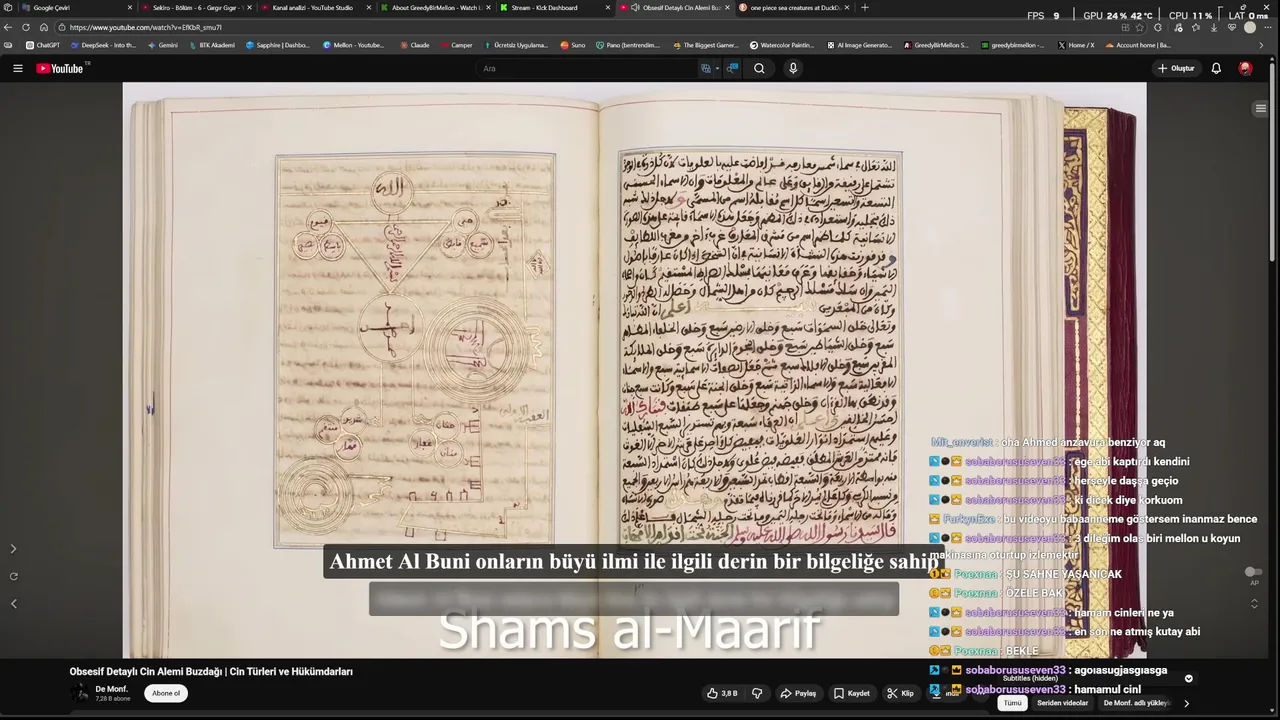Open the YouTube hamburger guide menu
Image resolution: width=1280 pixels, height=720 pixels.
coord(17,68)
